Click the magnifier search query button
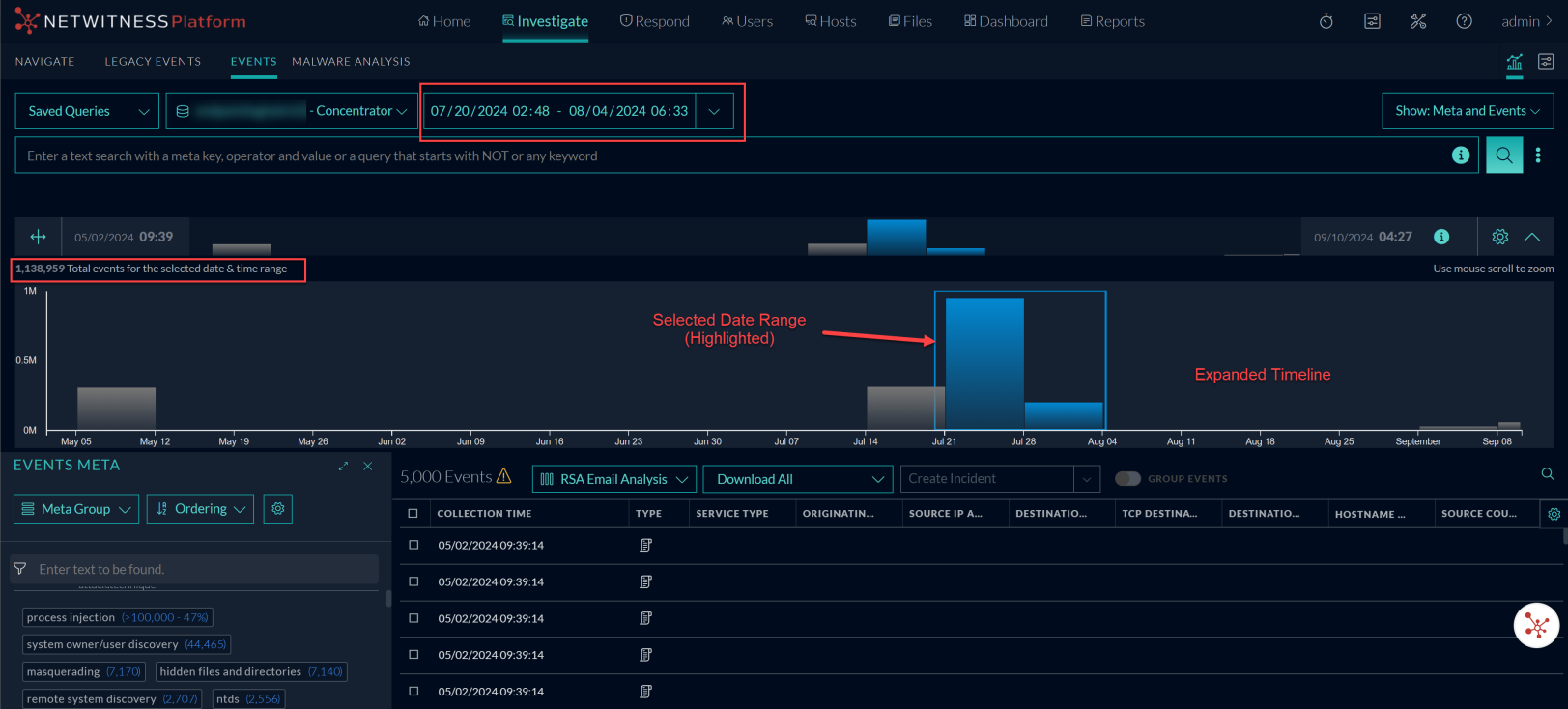The image size is (1568, 709). (x=1503, y=156)
